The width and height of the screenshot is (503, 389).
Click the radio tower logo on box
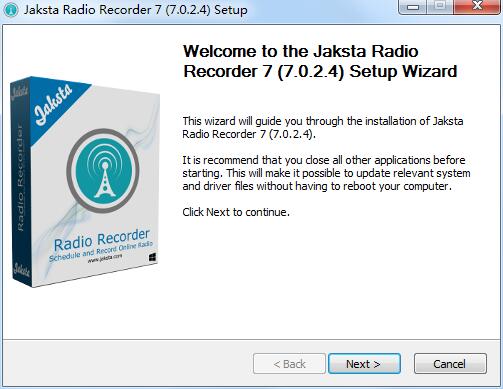click(x=104, y=171)
